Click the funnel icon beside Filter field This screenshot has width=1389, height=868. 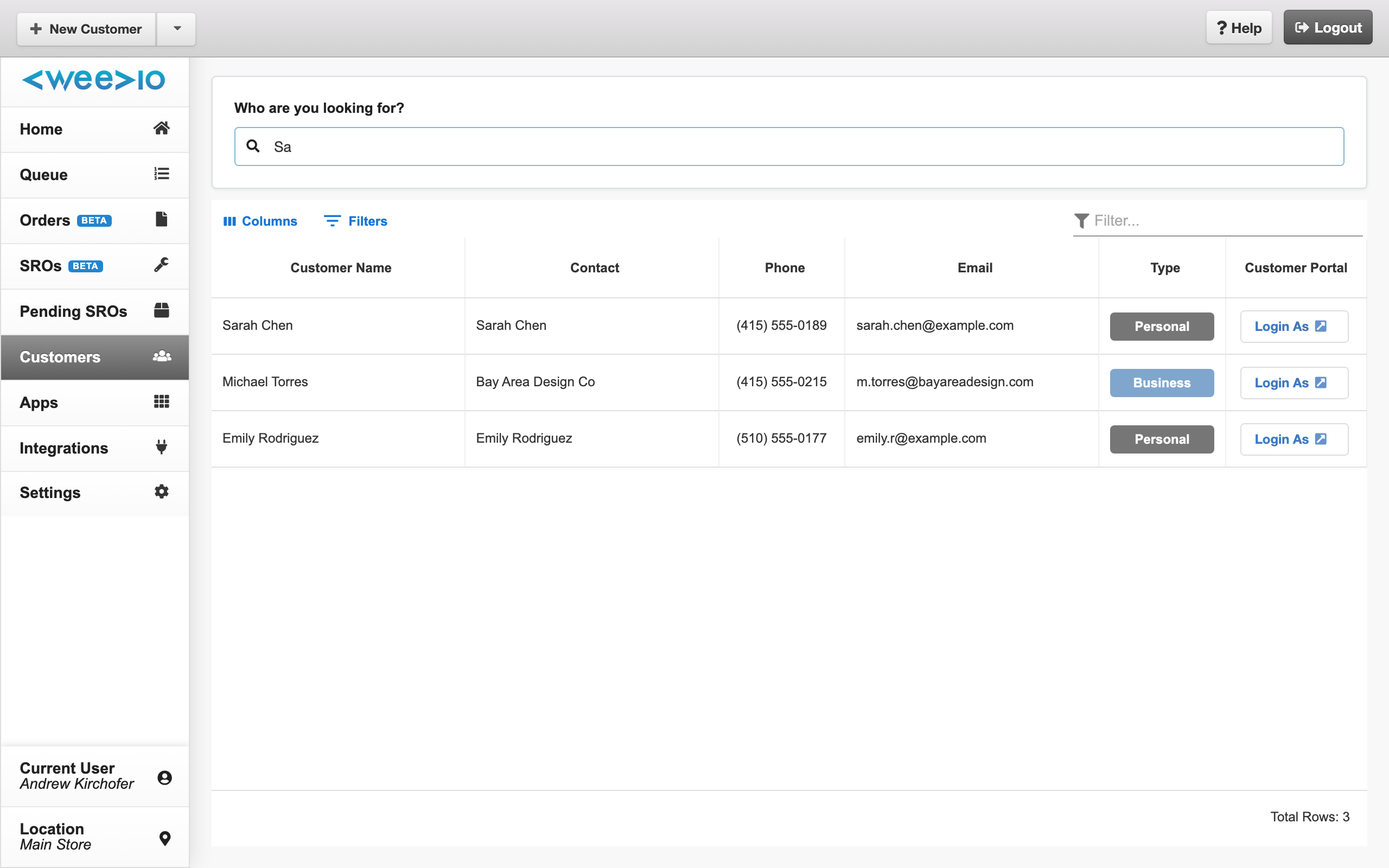1081,220
